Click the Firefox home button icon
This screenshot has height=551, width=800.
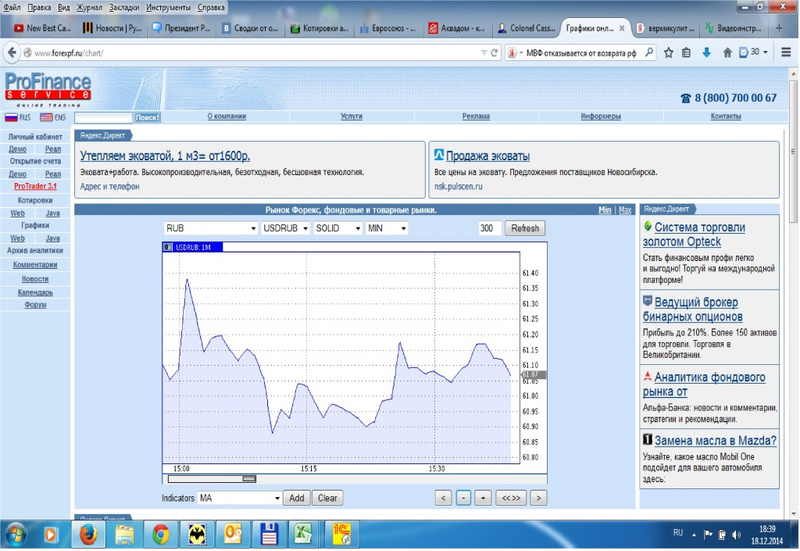729,52
